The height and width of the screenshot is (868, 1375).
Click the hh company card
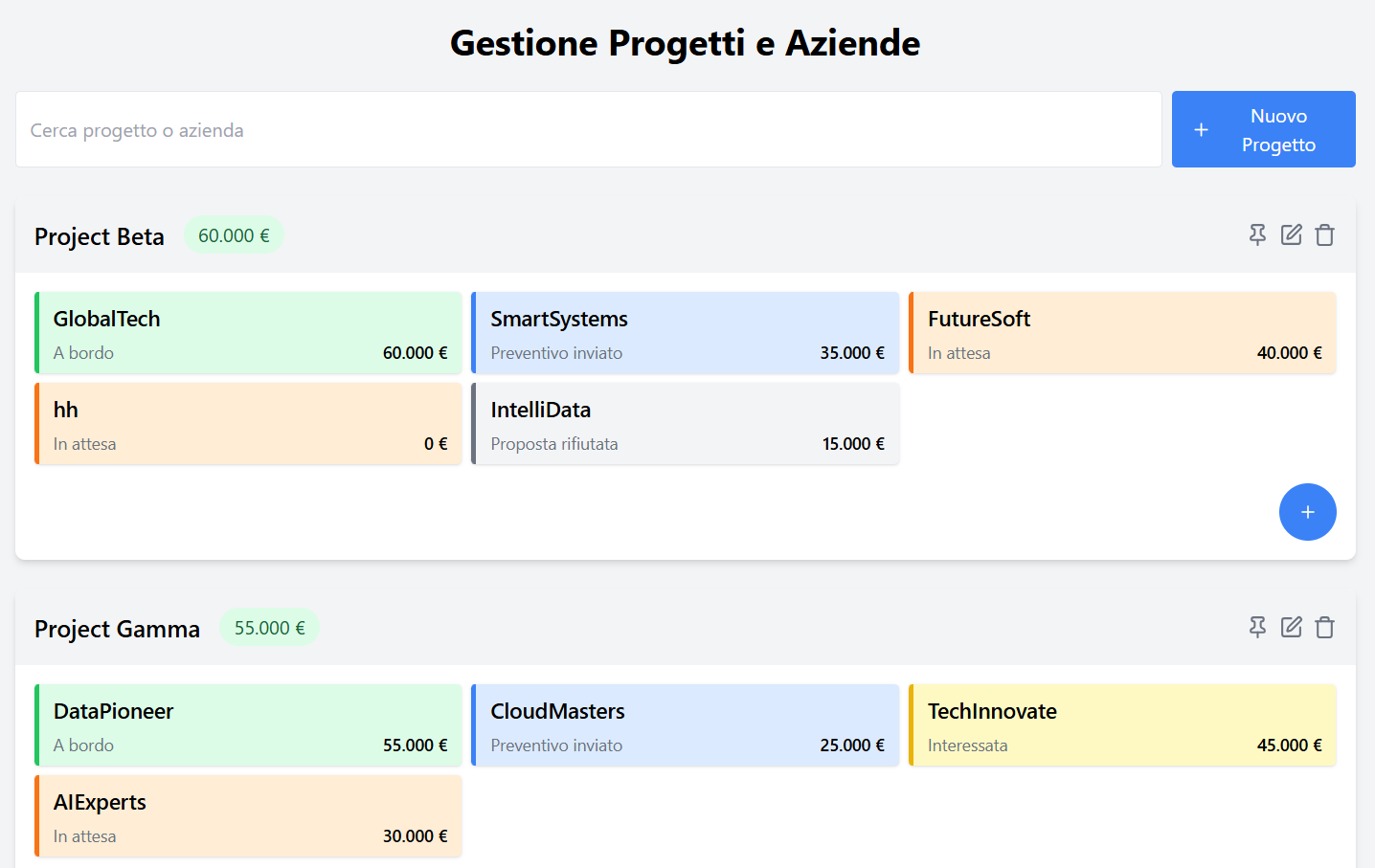point(248,424)
